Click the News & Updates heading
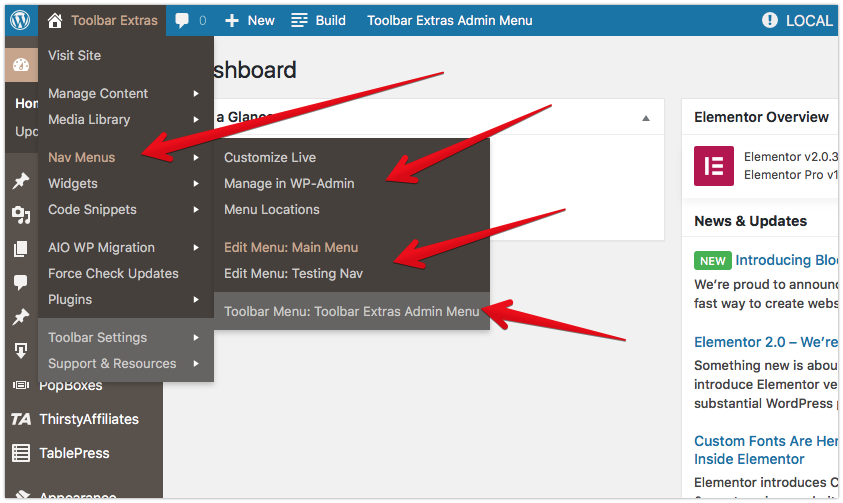 [750, 221]
